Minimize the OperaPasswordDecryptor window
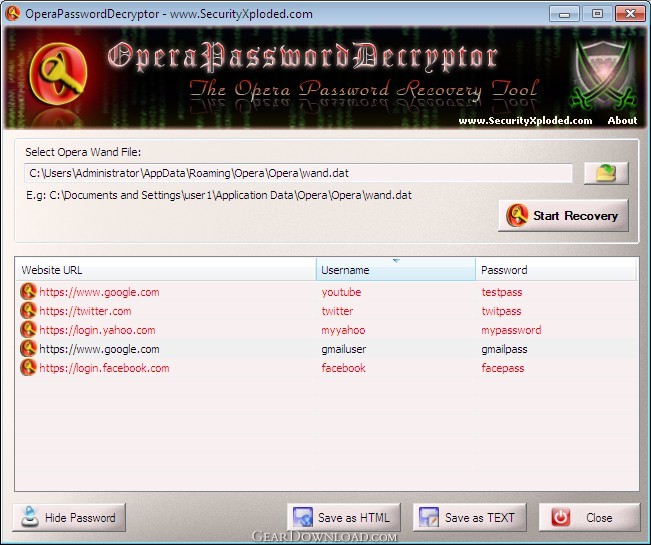Viewport: 651px width, 545px height. pyautogui.click(x=564, y=14)
